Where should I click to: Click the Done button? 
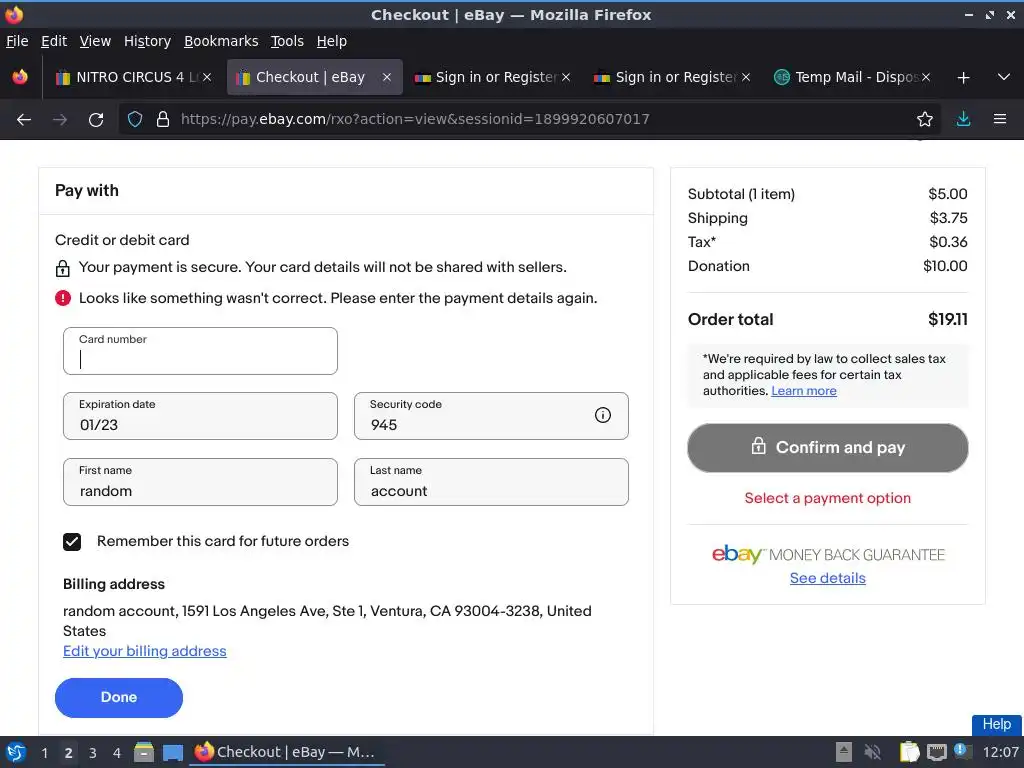[119, 697]
